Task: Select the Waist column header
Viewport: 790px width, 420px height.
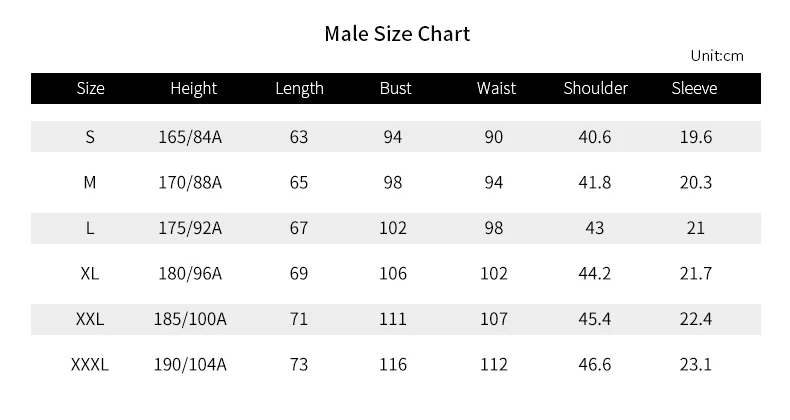Action: click(496, 88)
